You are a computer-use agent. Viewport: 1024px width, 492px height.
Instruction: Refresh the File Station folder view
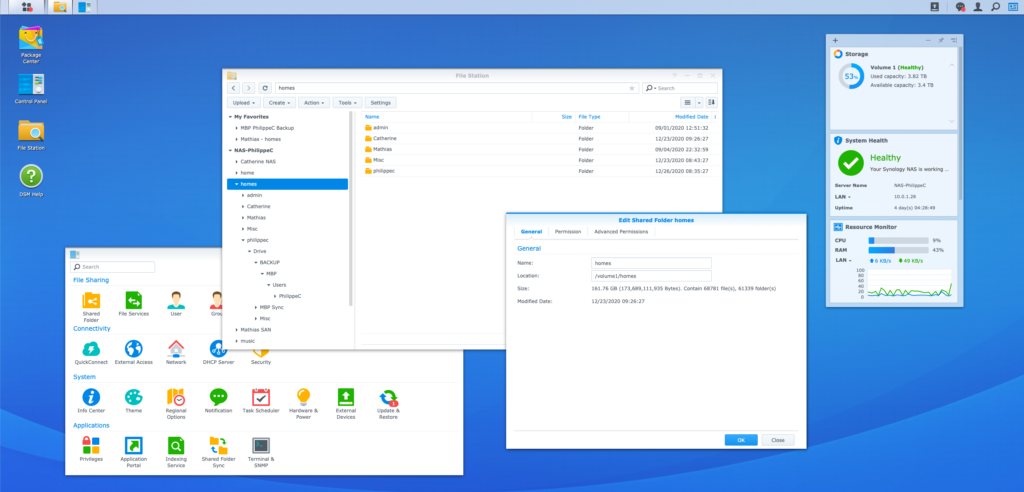pos(264,88)
